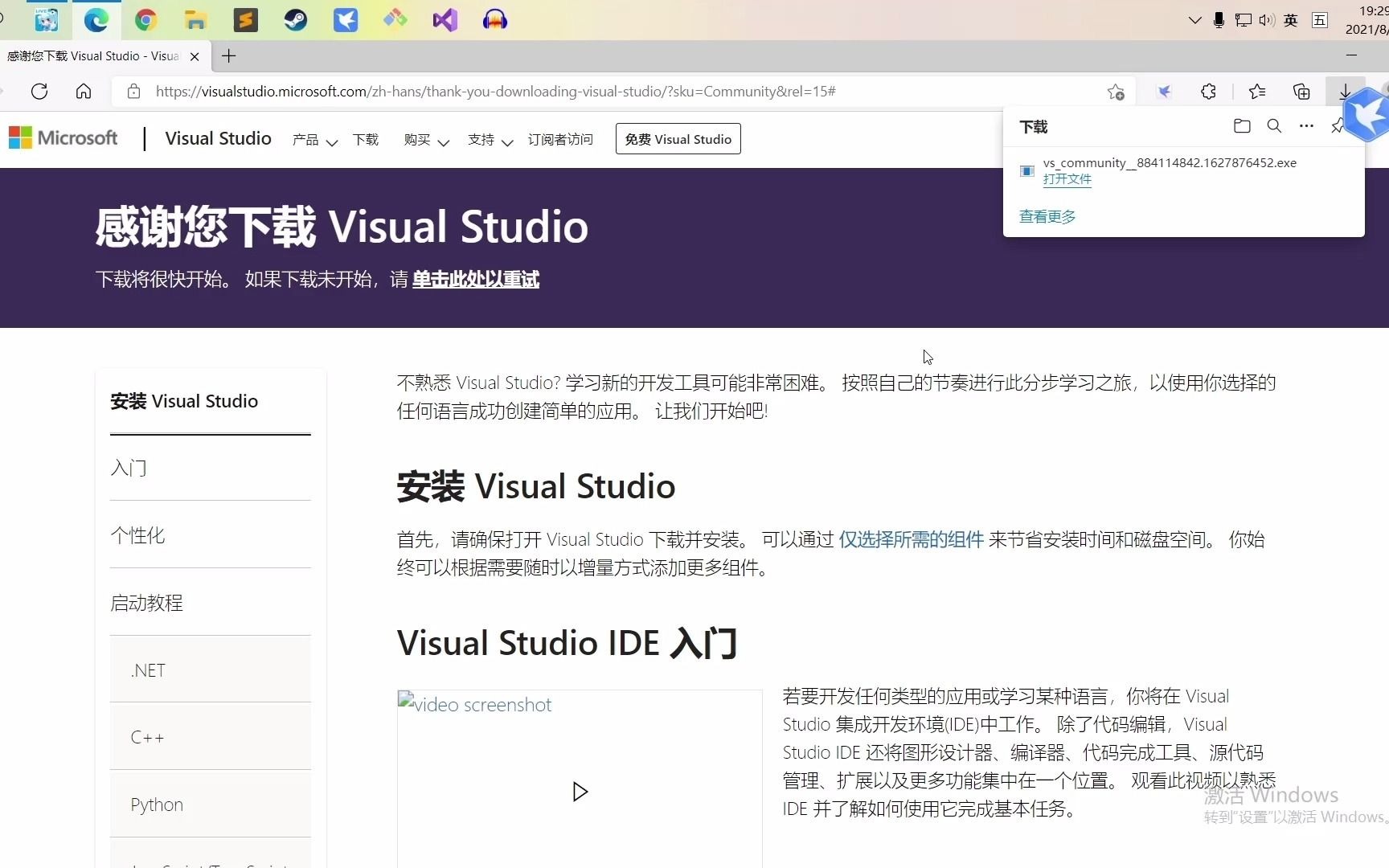The height and width of the screenshot is (868, 1389).
Task: Click the Microsoft logo
Action: [63, 138]
